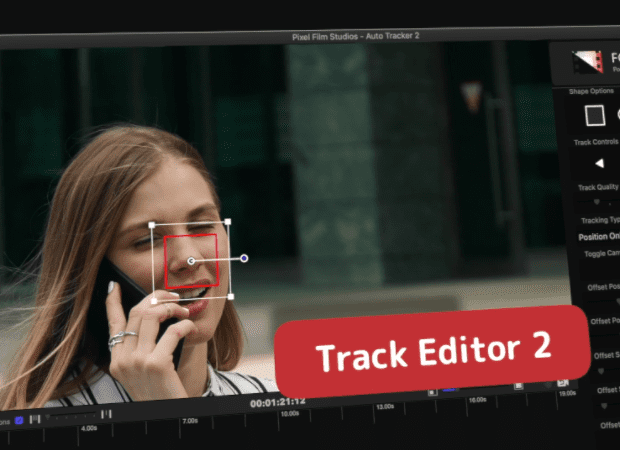Click the Shape Options label
620x450 pixels.
point(591,91)
